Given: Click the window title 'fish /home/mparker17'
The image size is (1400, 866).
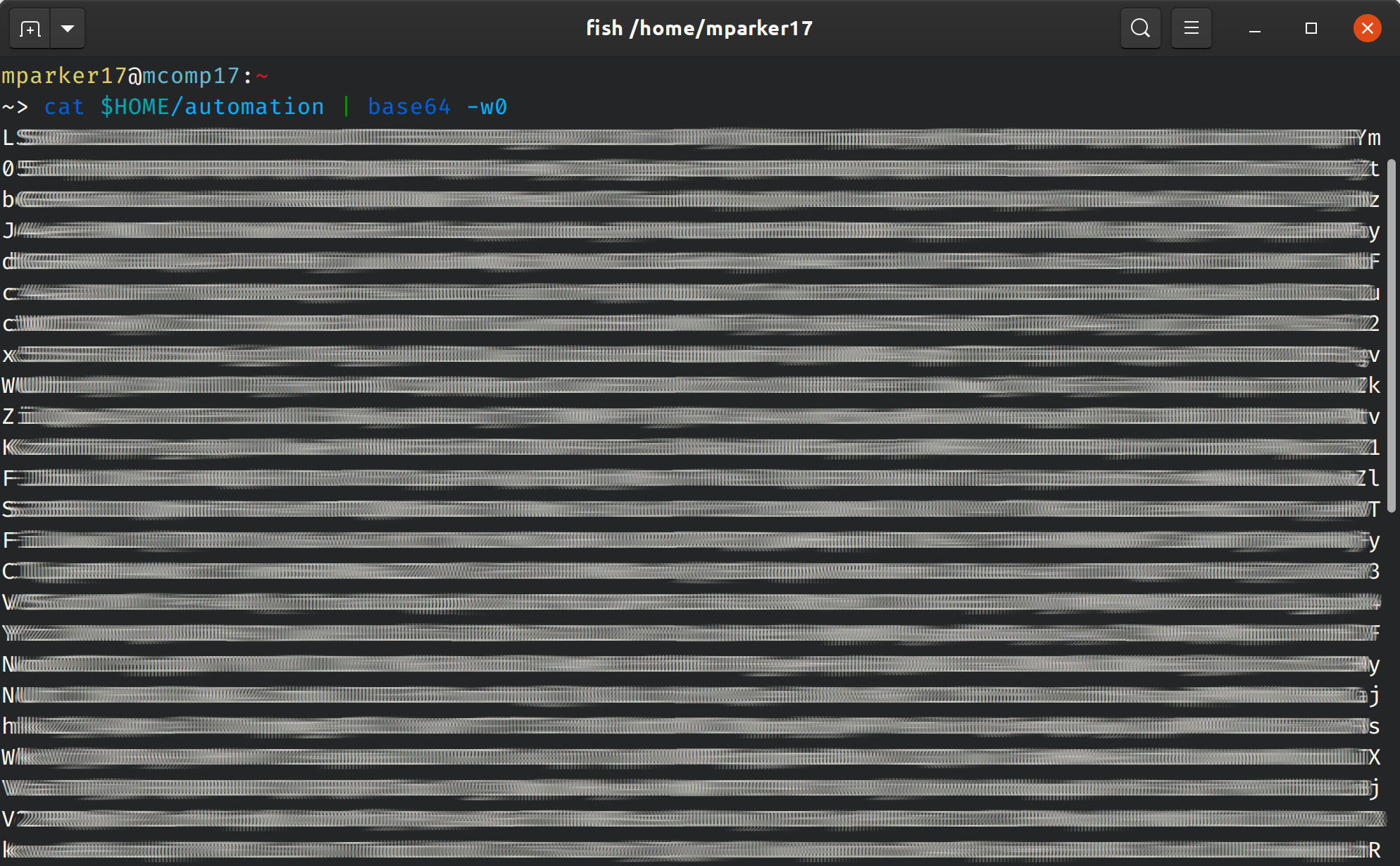Looking at the screenshot, I should 699,28.
